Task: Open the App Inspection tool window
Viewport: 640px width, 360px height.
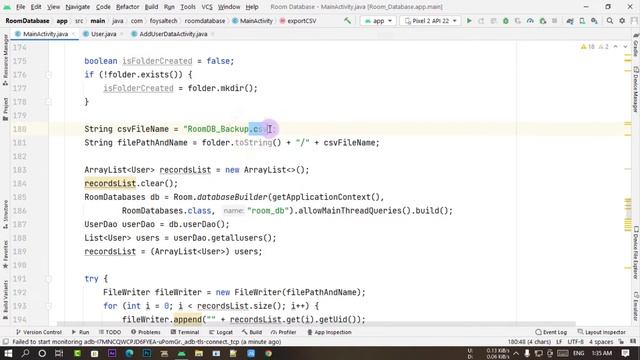Action: tap(329, 332)
